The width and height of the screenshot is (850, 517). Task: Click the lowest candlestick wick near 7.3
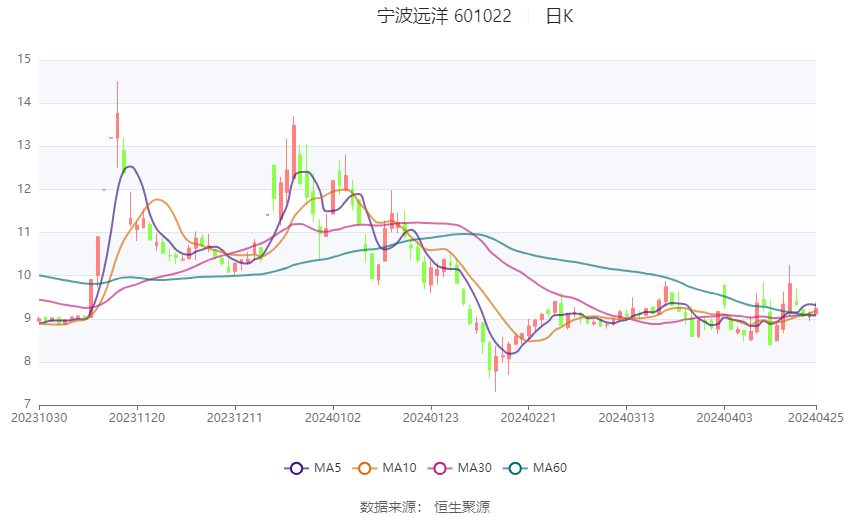(495, 364)
